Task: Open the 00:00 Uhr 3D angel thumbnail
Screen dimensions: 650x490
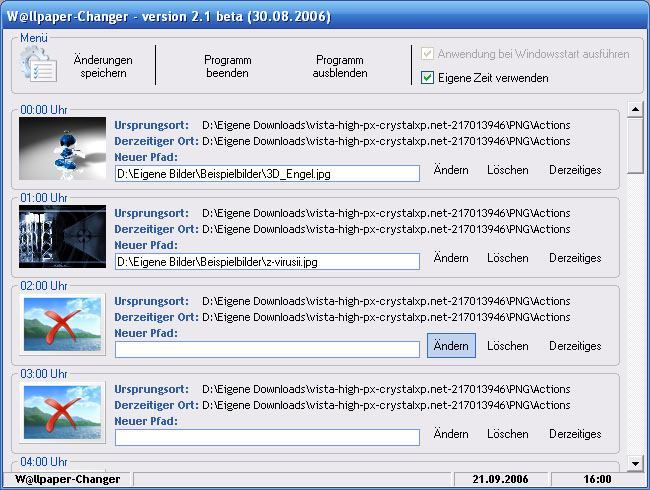Action: pyautogui.click(x=63, y=148)
